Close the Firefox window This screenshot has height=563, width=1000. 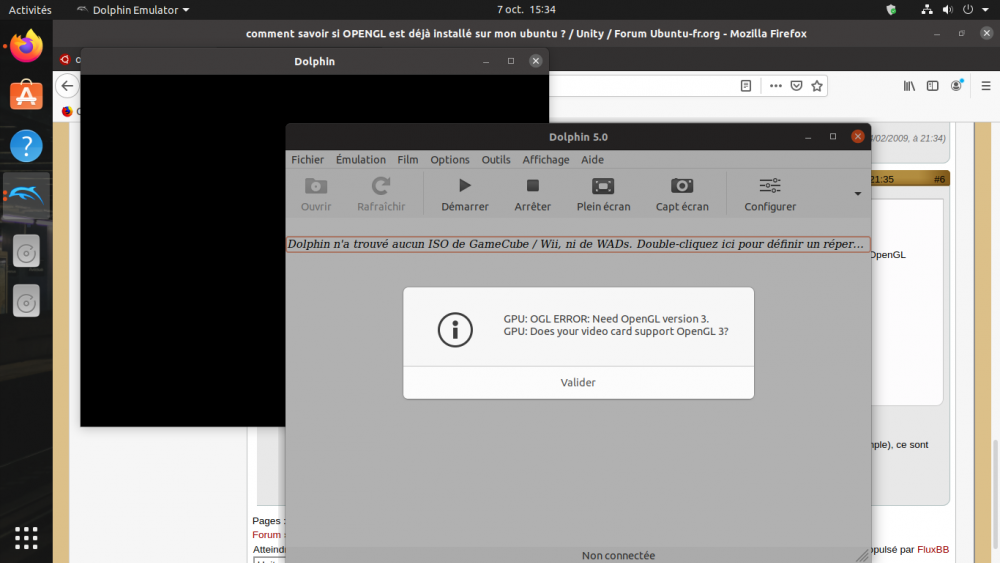[987, 33]
